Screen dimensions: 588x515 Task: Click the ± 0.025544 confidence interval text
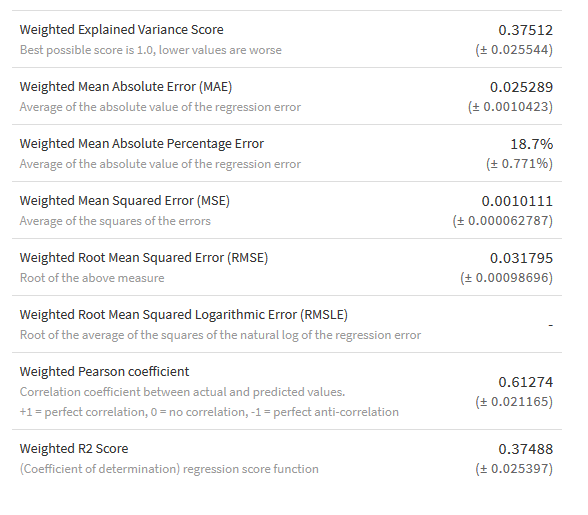pos(514,50)
